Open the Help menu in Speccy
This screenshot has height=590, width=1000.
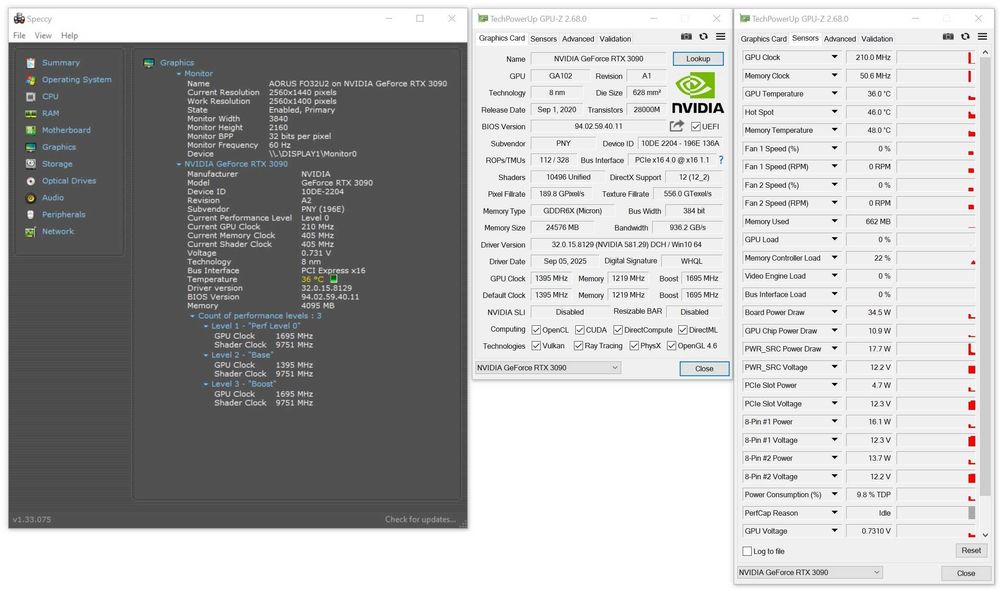point(69,35)
